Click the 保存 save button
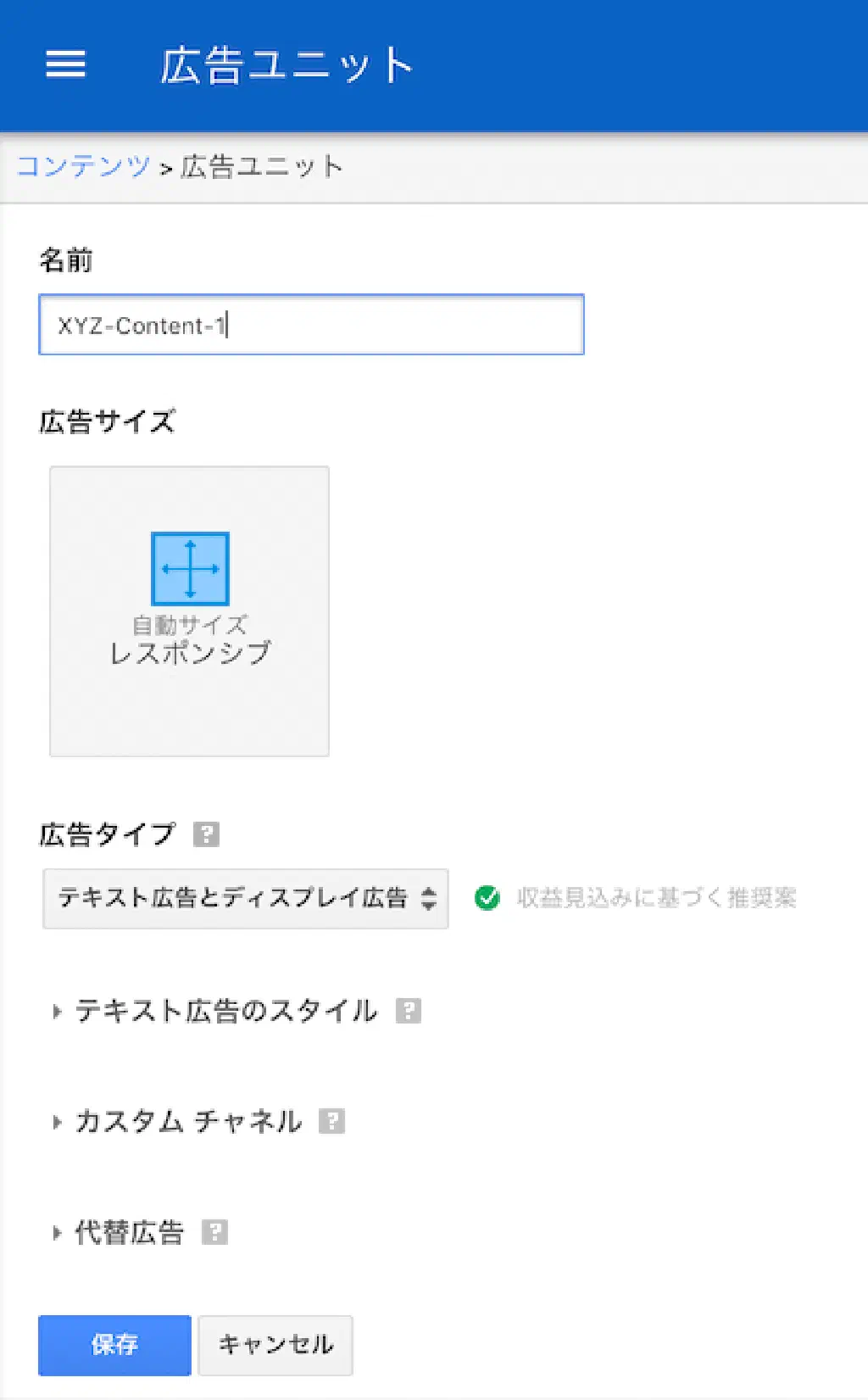 114,1345
